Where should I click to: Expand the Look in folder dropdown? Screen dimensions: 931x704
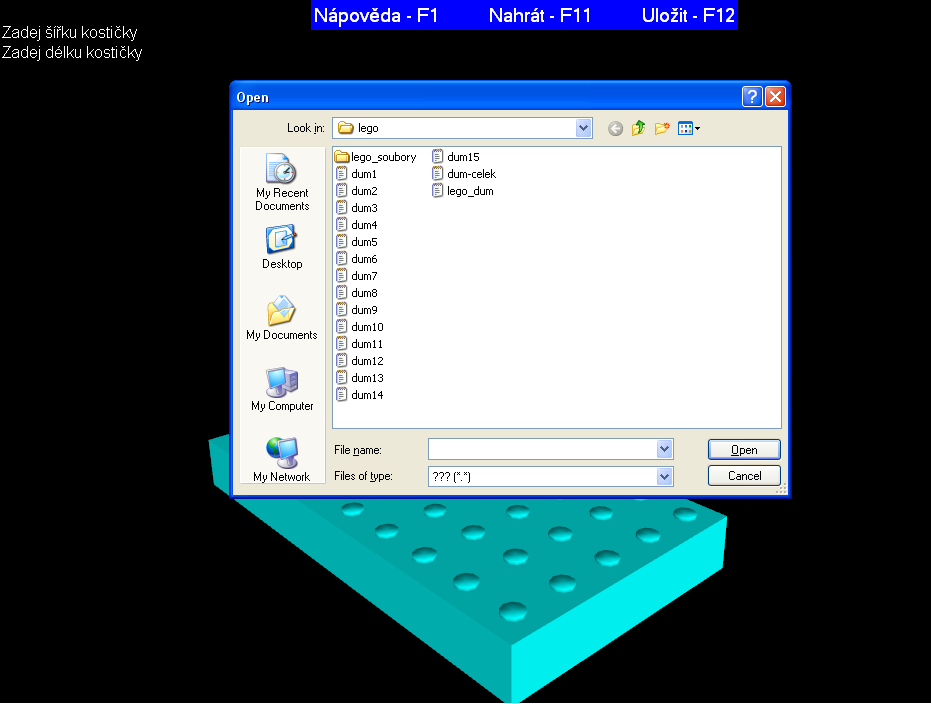[584, 128]
